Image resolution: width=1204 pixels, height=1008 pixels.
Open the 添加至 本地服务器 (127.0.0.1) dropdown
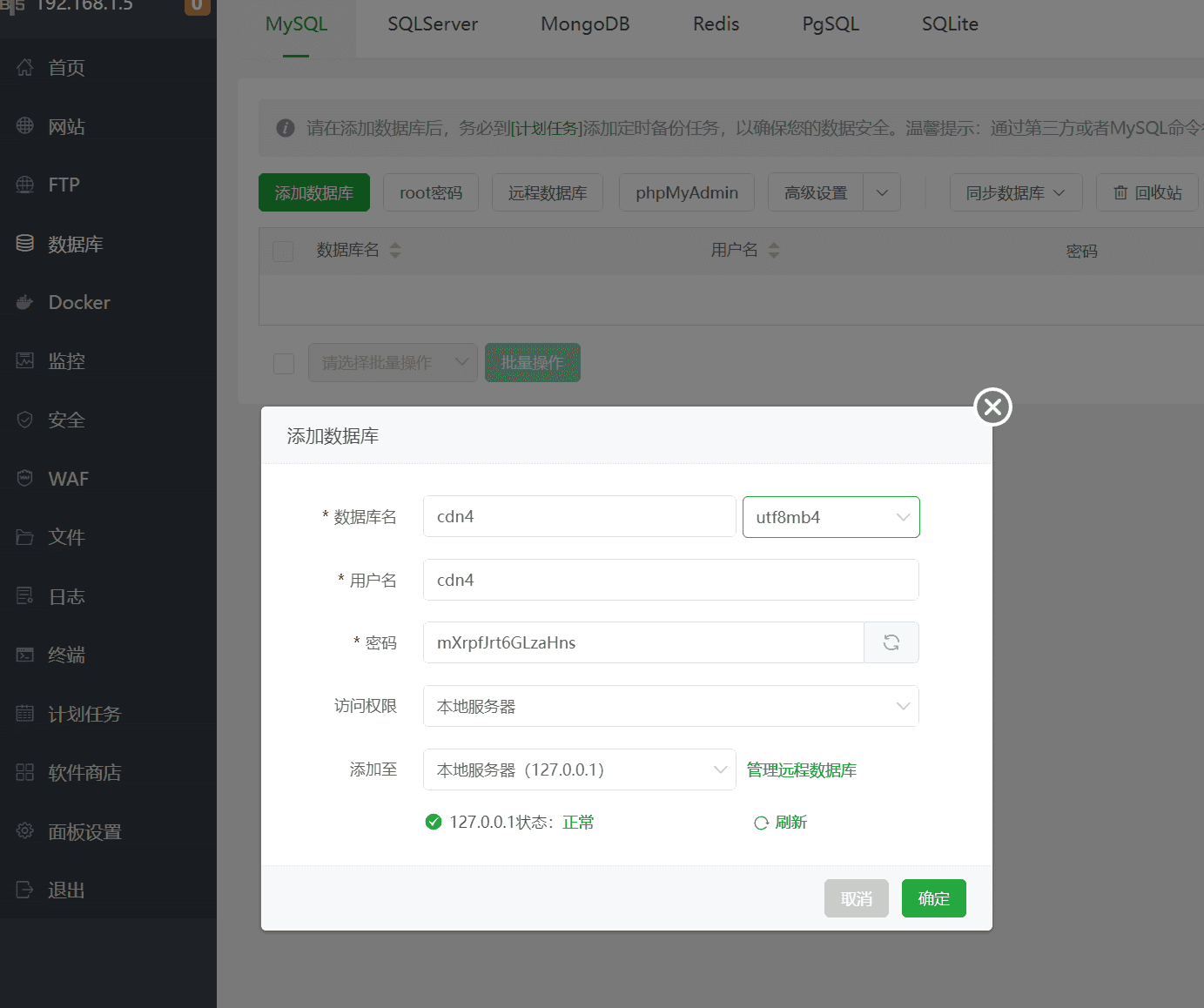[580, 769]
